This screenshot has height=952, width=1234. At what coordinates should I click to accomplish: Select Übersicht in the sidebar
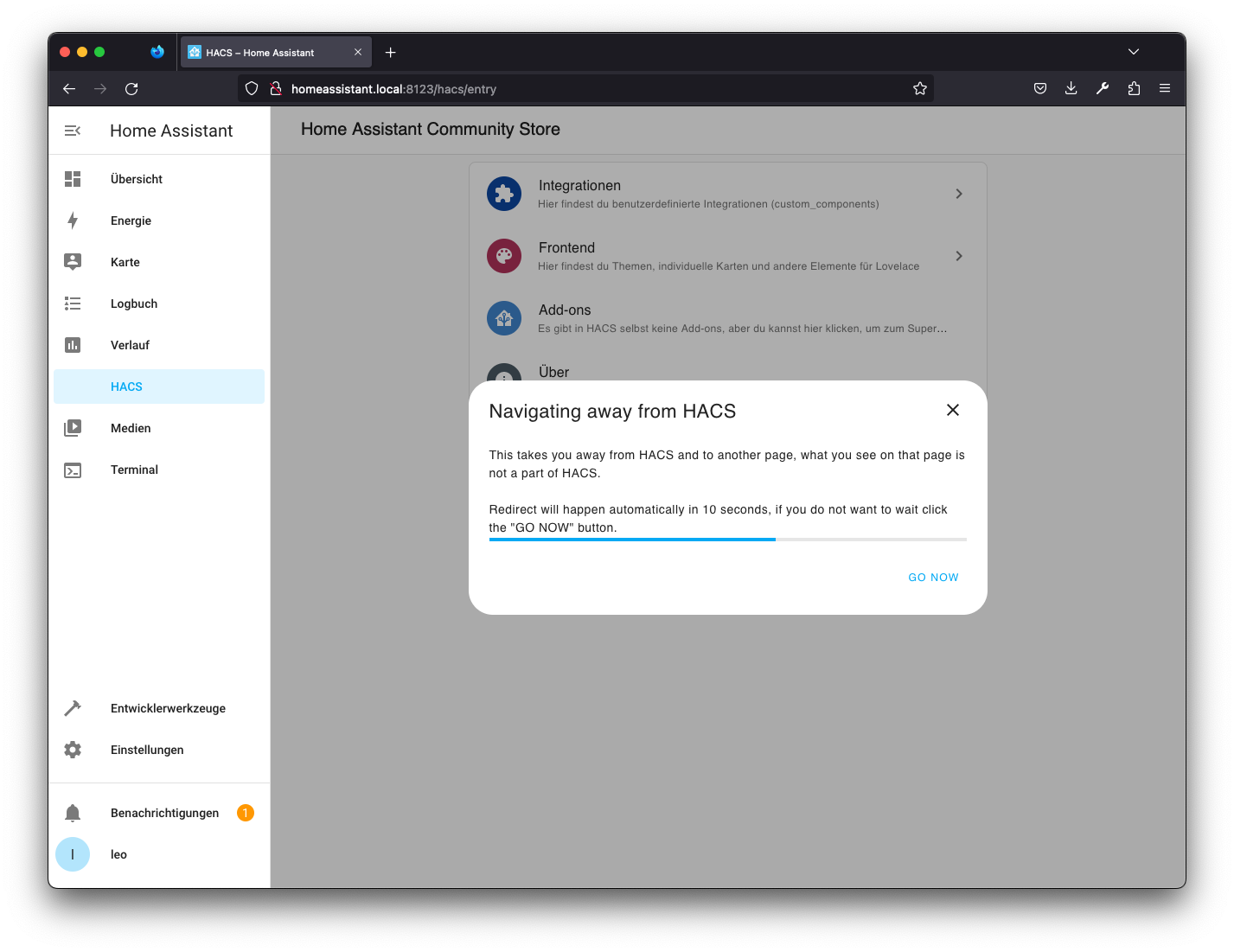[137, 179]
